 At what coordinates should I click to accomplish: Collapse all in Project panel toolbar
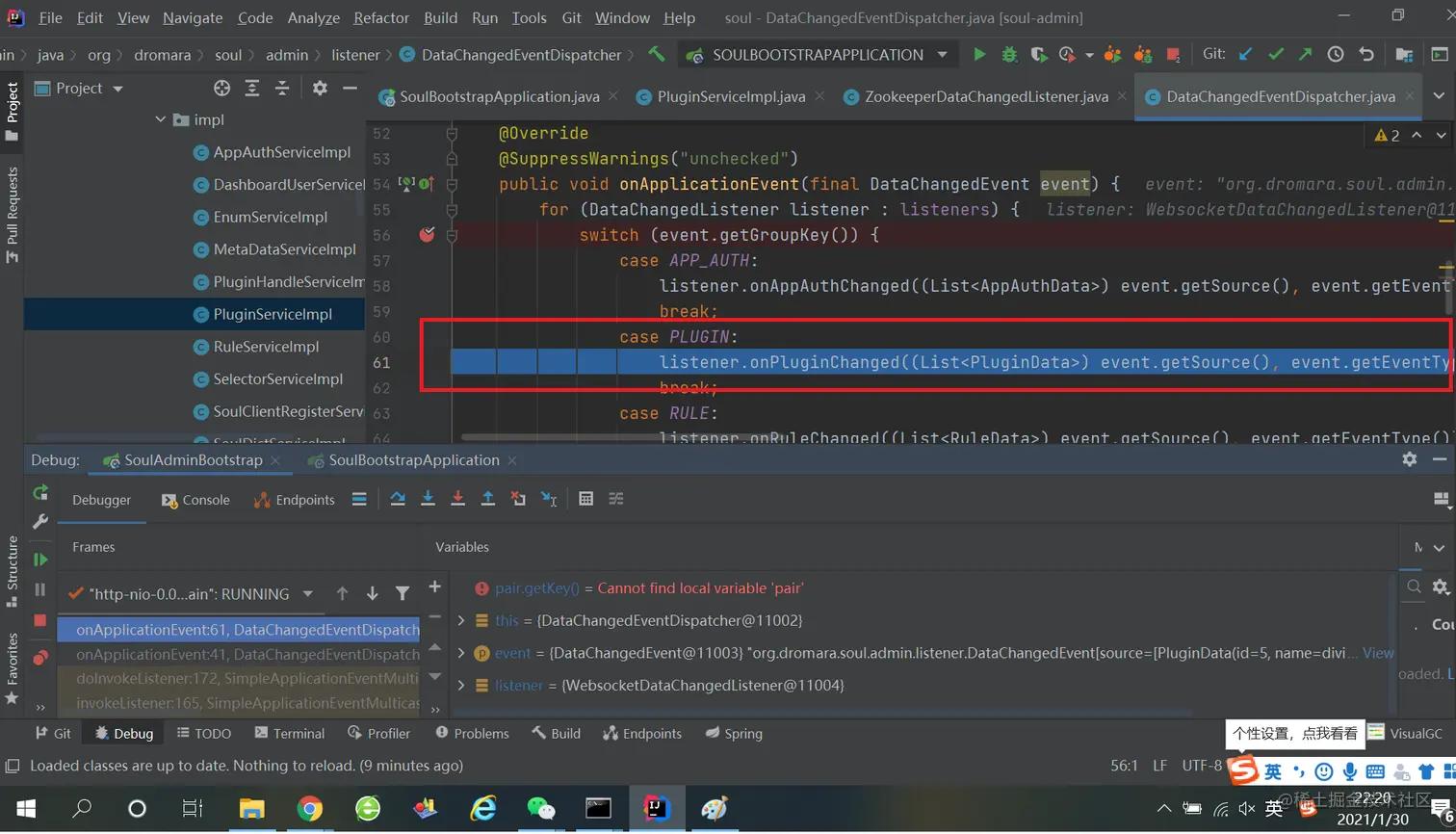point(282,88)
